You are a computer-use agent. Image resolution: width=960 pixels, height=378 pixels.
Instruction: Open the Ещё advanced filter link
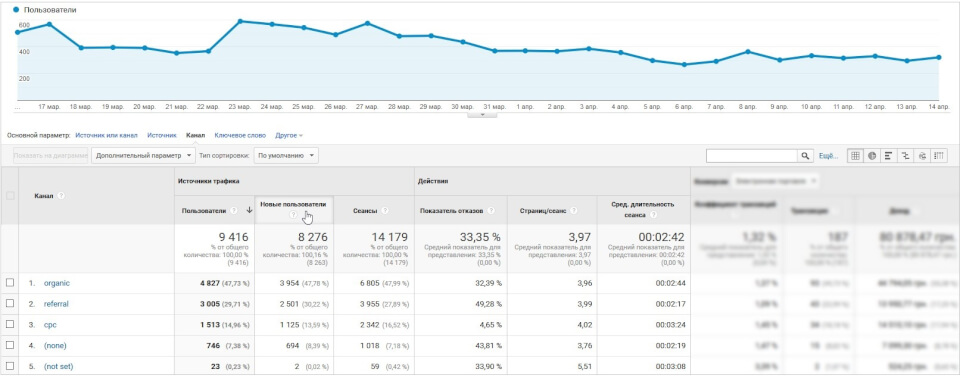tap(828, 156)
